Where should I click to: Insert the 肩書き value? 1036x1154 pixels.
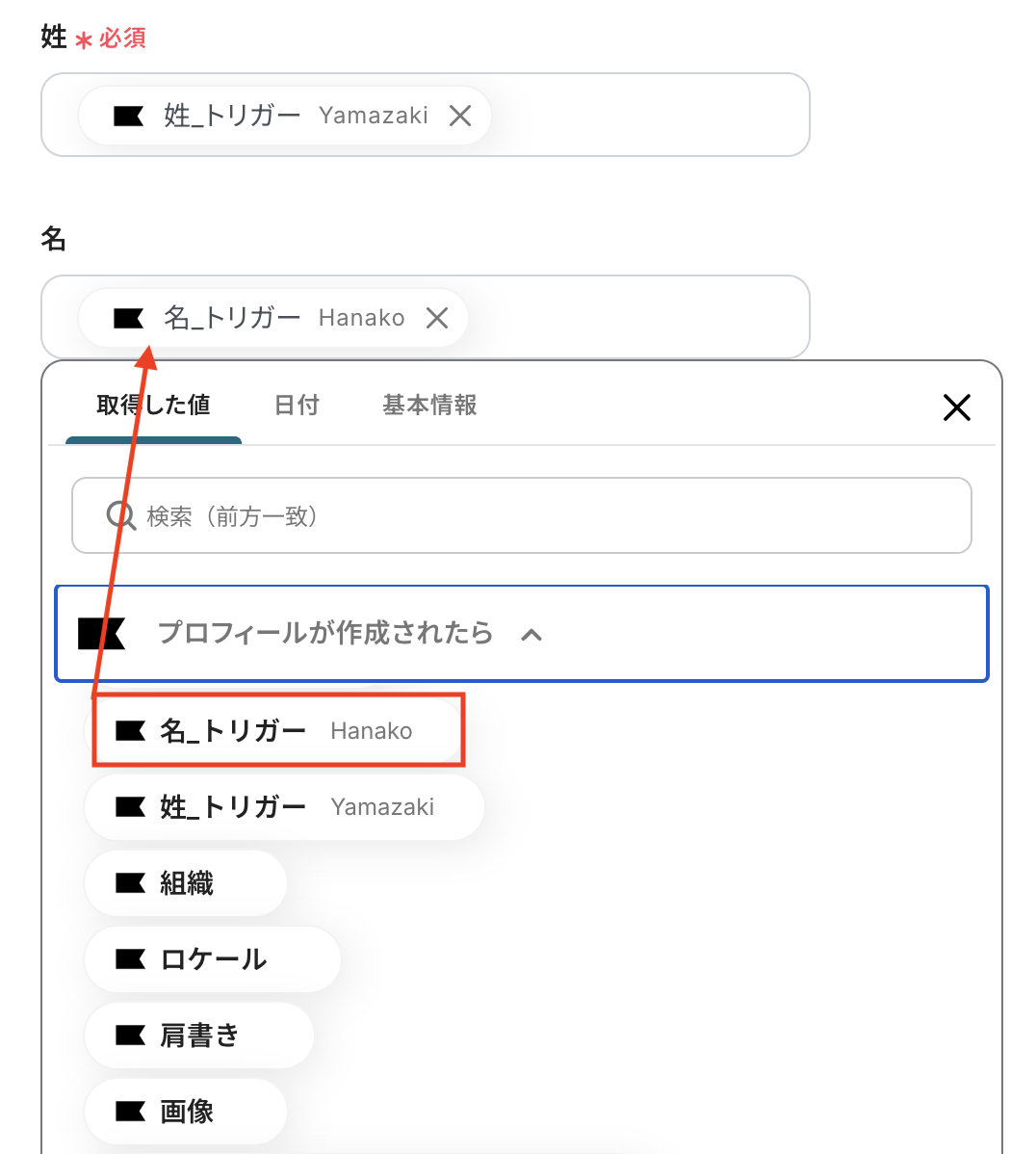click(x=199, y=1036)
